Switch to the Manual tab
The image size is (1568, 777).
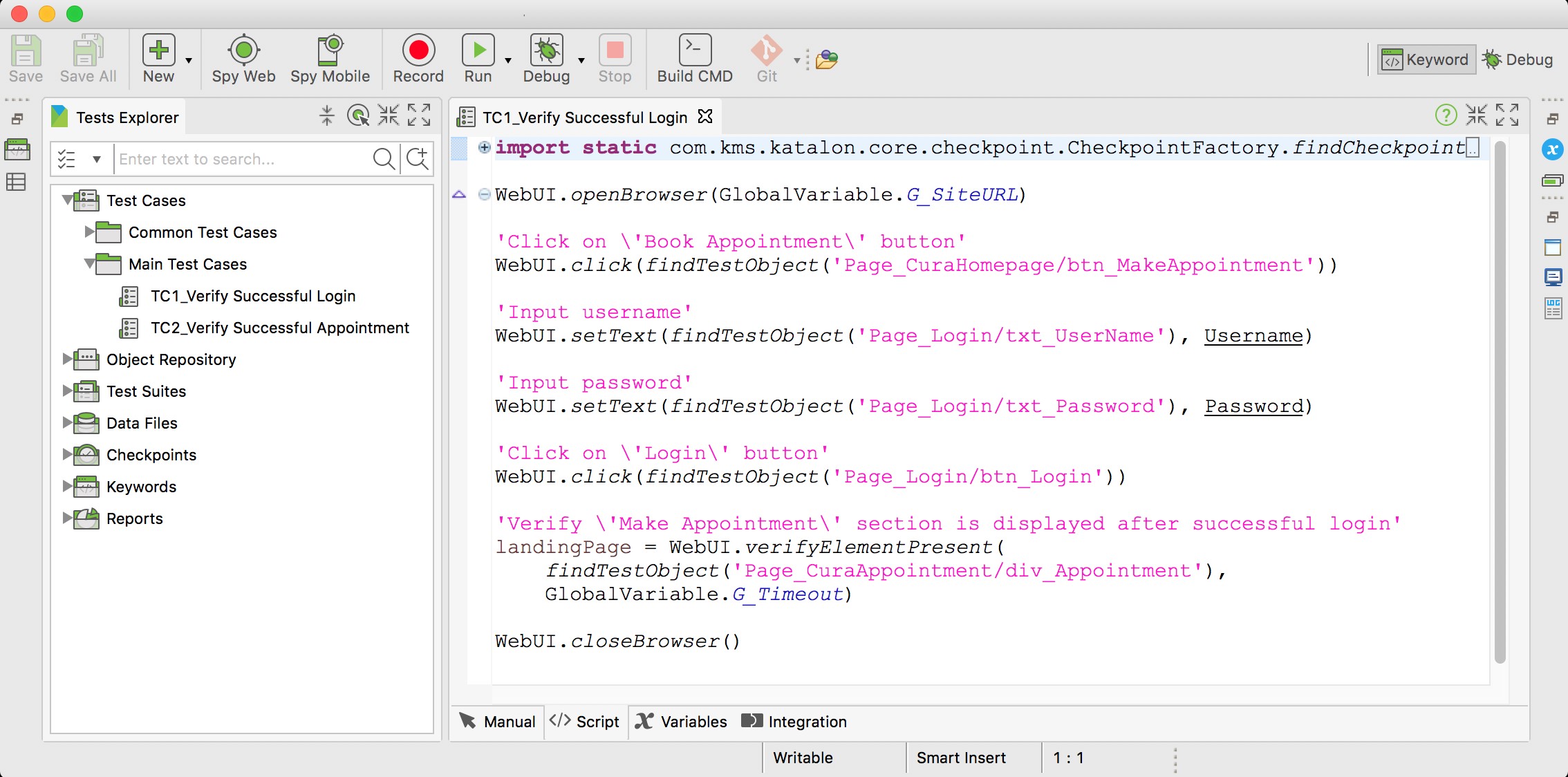[498, 722]
